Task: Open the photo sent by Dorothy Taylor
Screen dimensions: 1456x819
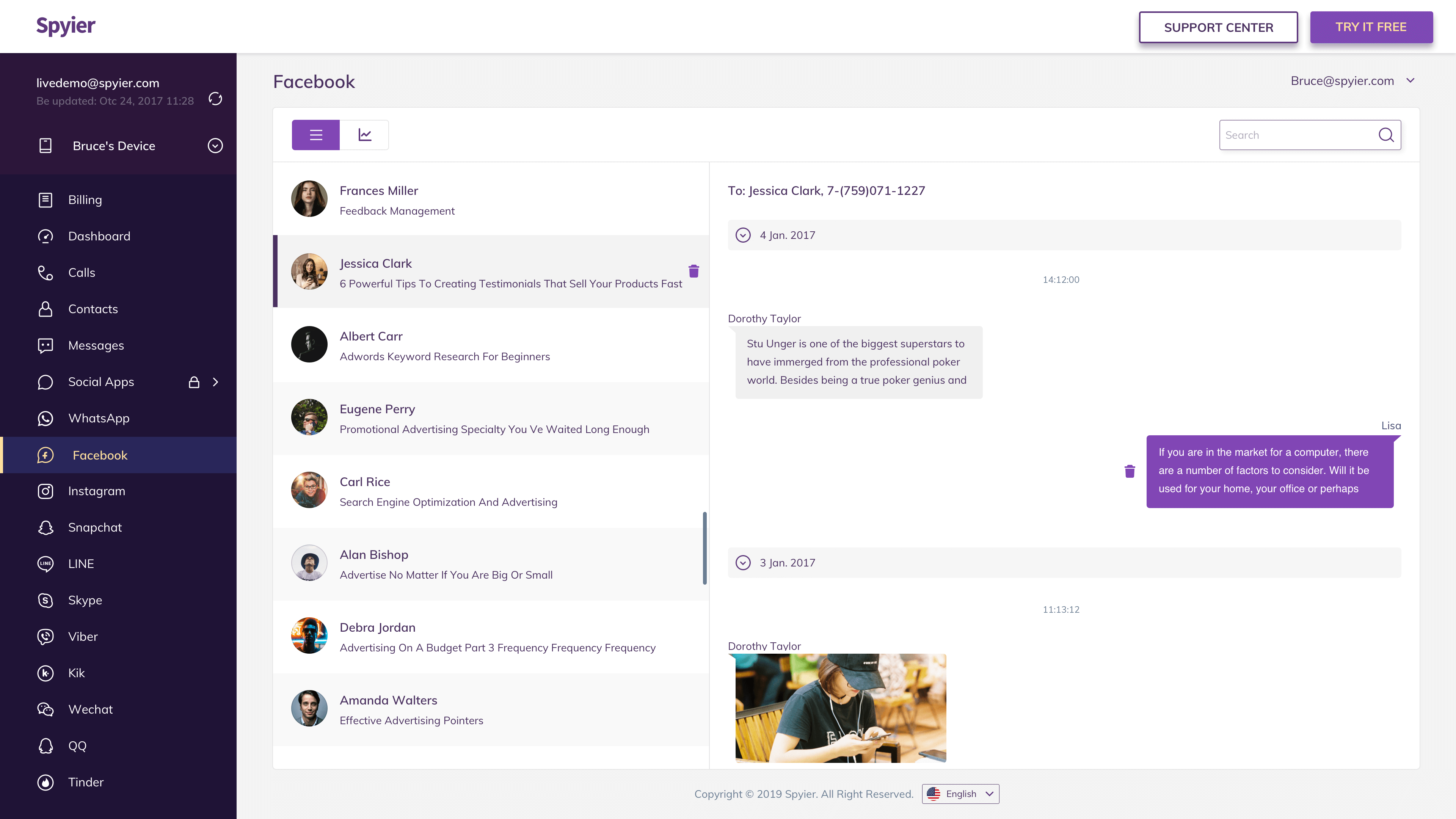Action: [841, 708]
